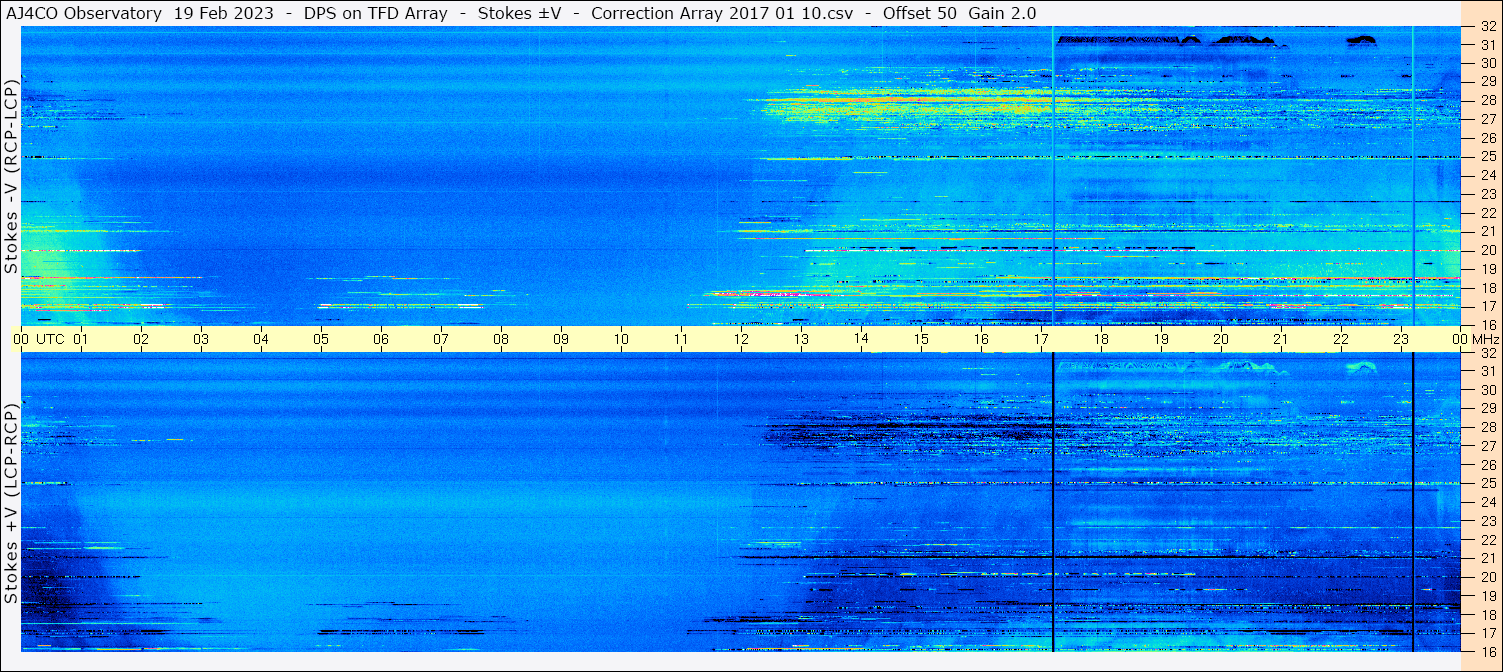Select 31 MHz on upper panel frequency scale
Viewport: 1503px width, 672px height.
point(1488,44)
